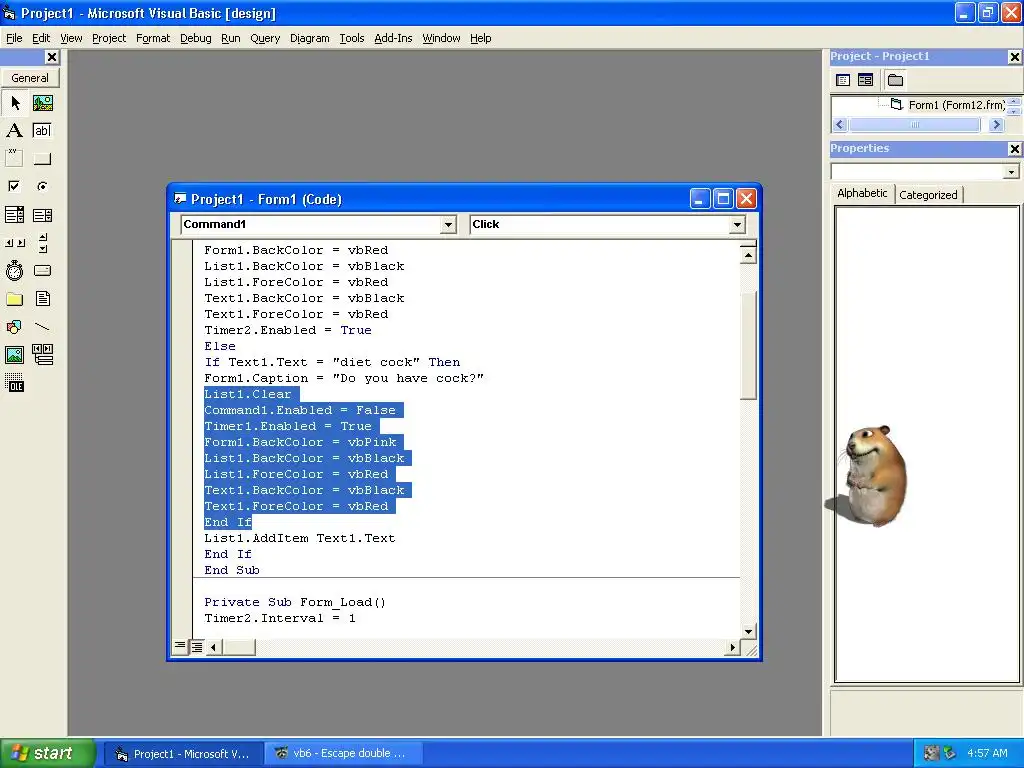Select the Label control tool
1024x768 pixels.
[15, 131]
